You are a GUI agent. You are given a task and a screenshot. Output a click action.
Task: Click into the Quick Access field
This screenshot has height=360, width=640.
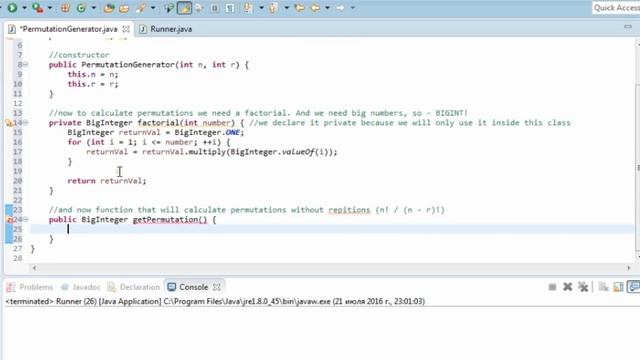[616, 8]
